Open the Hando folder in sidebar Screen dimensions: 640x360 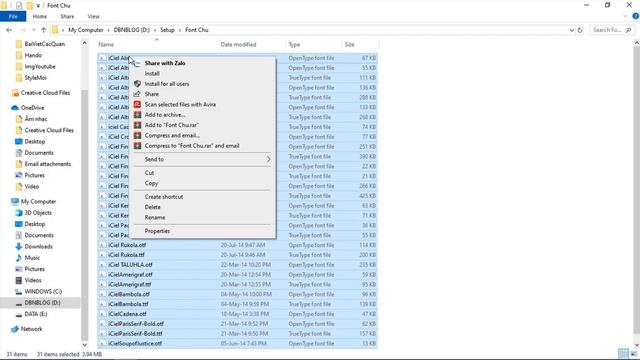(x=33, y=55)
